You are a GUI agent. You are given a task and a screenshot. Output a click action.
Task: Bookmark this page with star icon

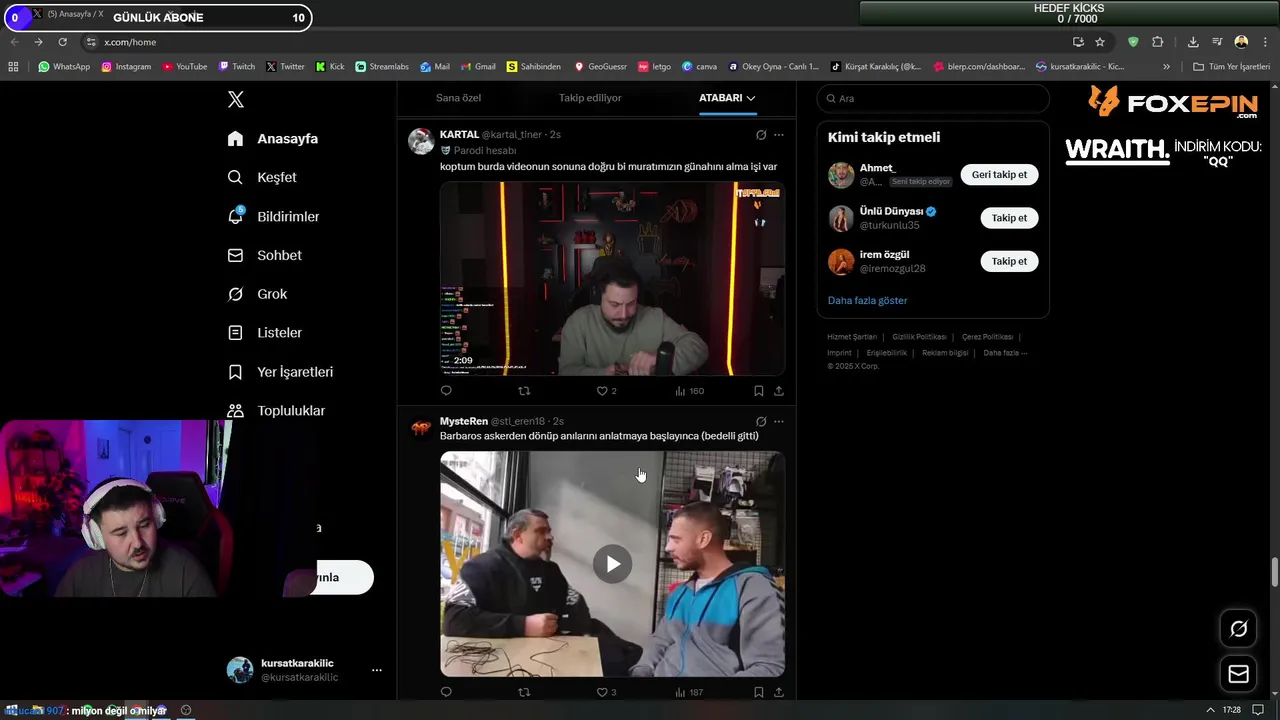point(1100,42)
